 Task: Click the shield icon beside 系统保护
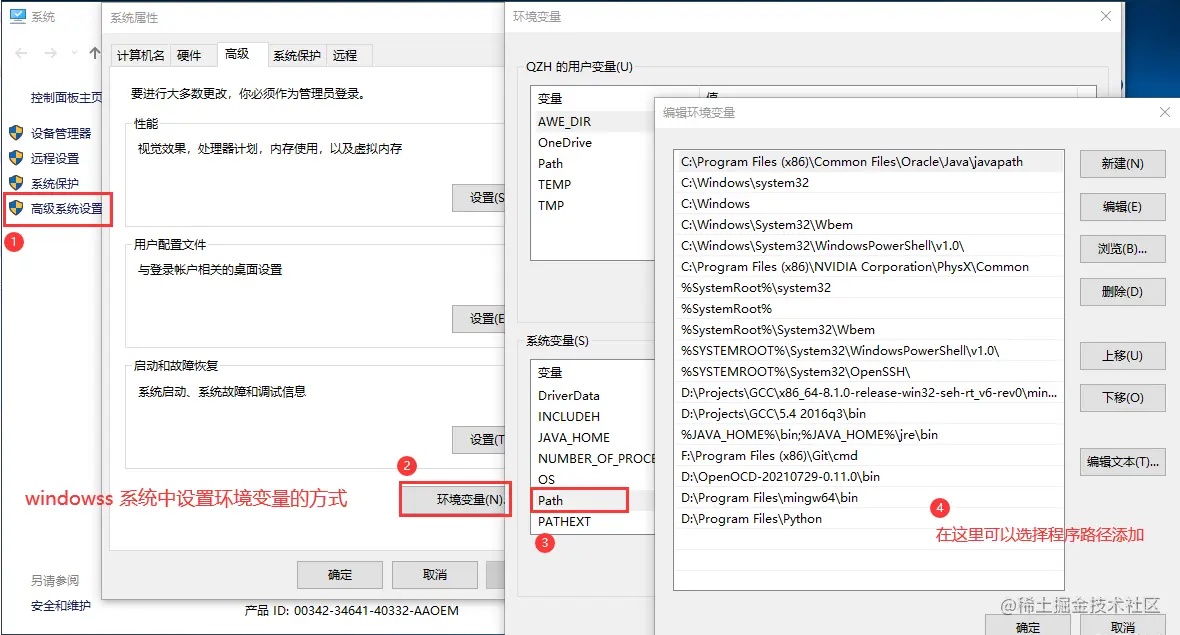(x=16, y=183)
